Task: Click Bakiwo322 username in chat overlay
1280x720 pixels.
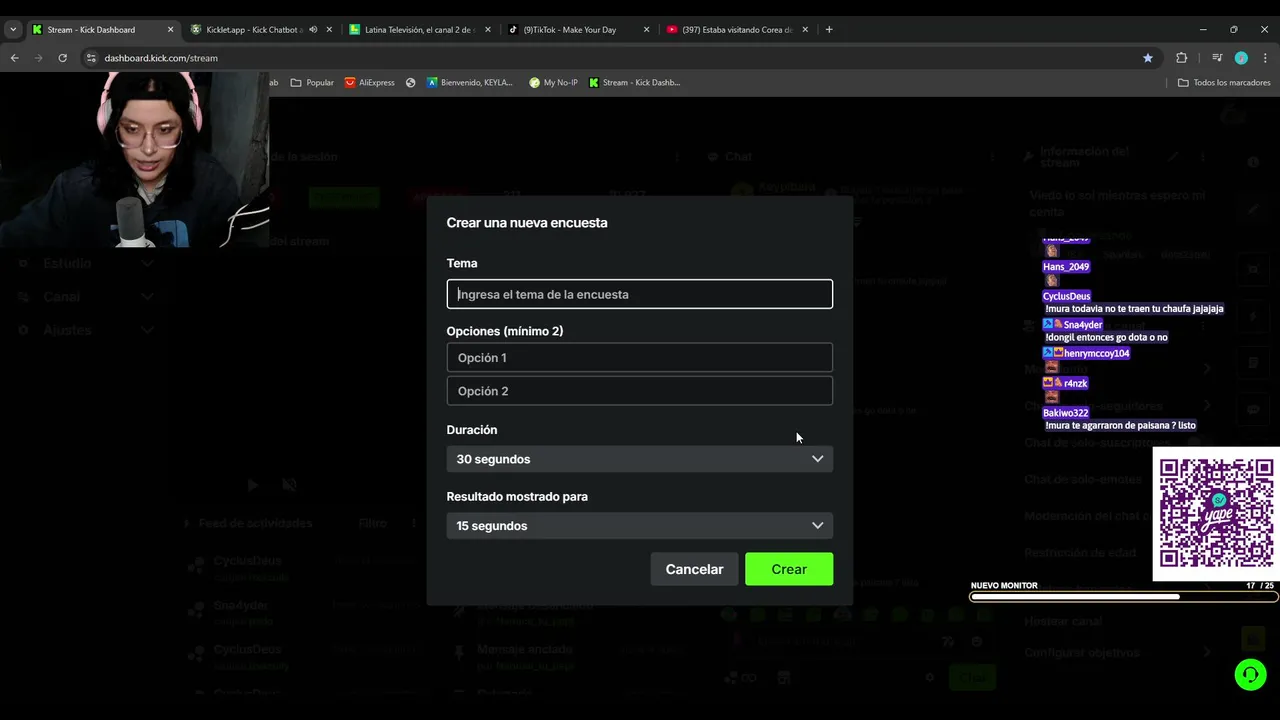Action: point(1065,413)
